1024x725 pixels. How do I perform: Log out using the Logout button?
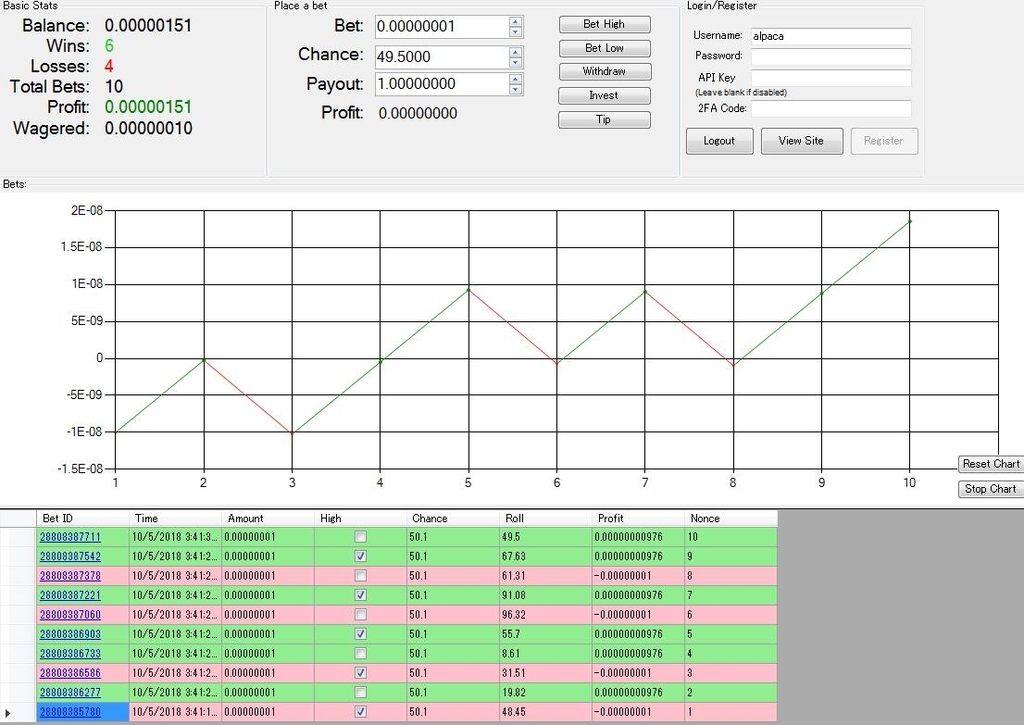click(x=720, y=140)
